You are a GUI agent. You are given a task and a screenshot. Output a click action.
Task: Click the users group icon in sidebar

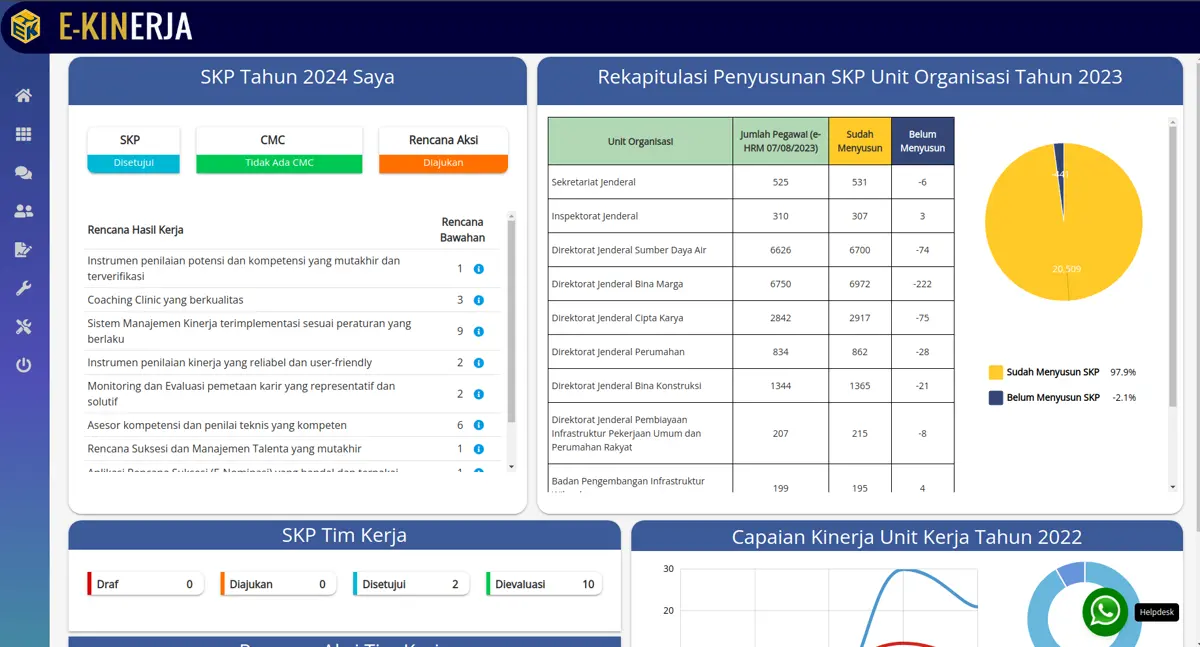tap(23, 211)
